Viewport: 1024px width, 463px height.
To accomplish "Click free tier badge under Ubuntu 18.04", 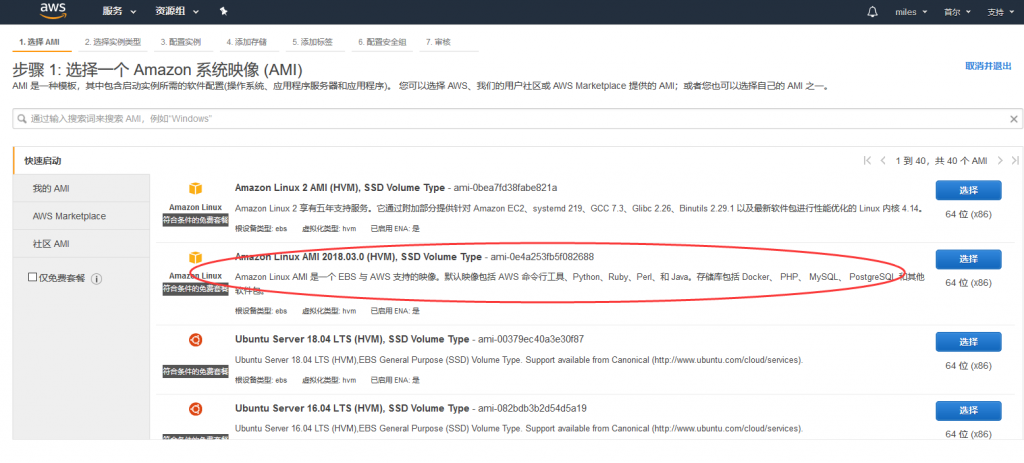I will click(195, 371).
